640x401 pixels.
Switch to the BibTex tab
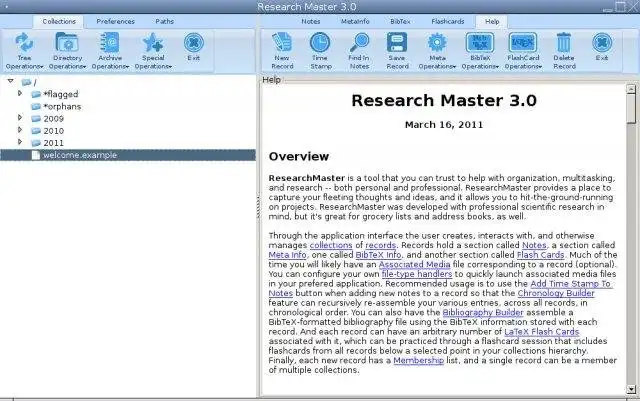[400, 22]
